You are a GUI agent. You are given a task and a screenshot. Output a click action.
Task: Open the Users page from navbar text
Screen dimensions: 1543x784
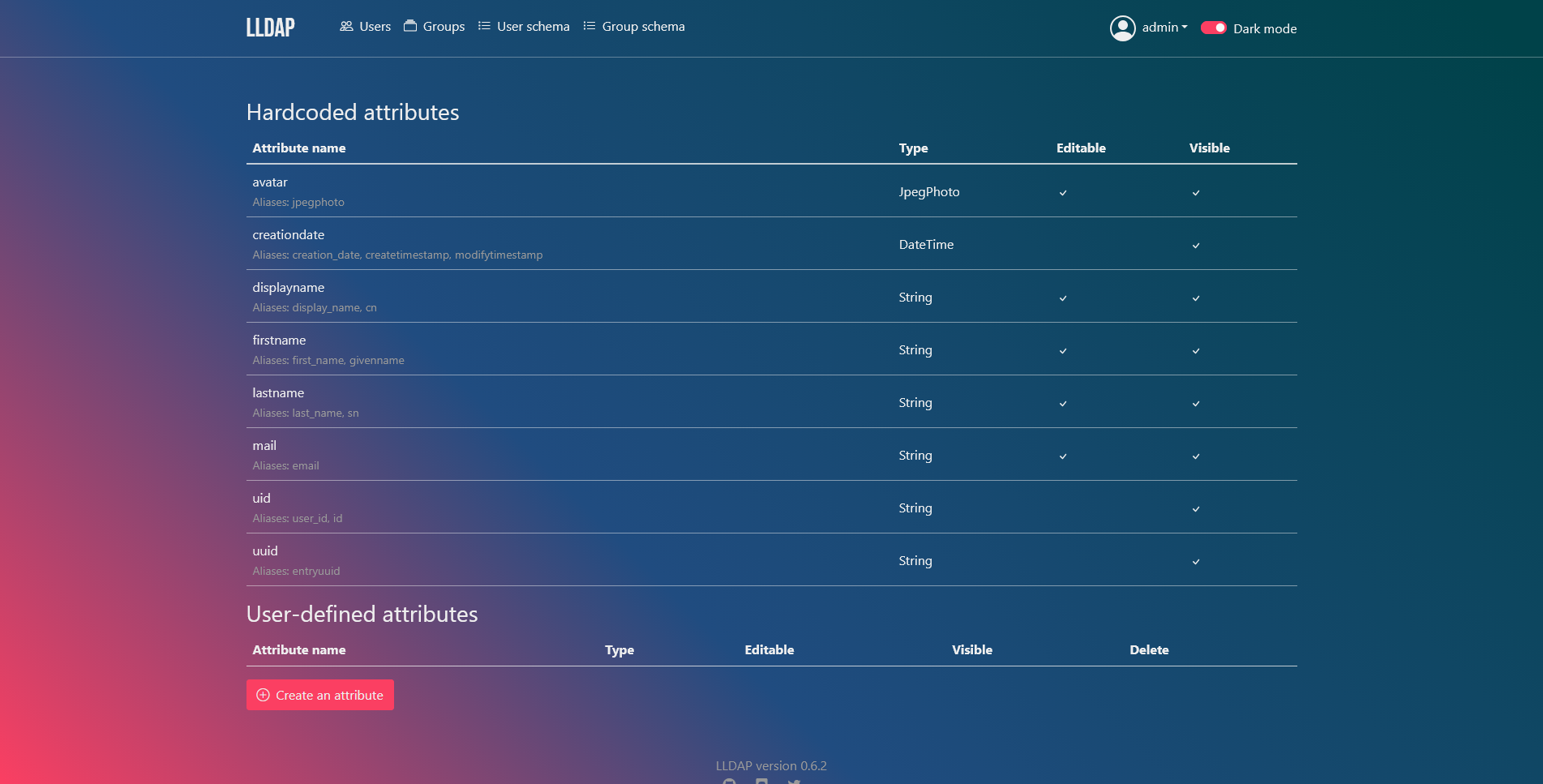click(x=375, y=27)
